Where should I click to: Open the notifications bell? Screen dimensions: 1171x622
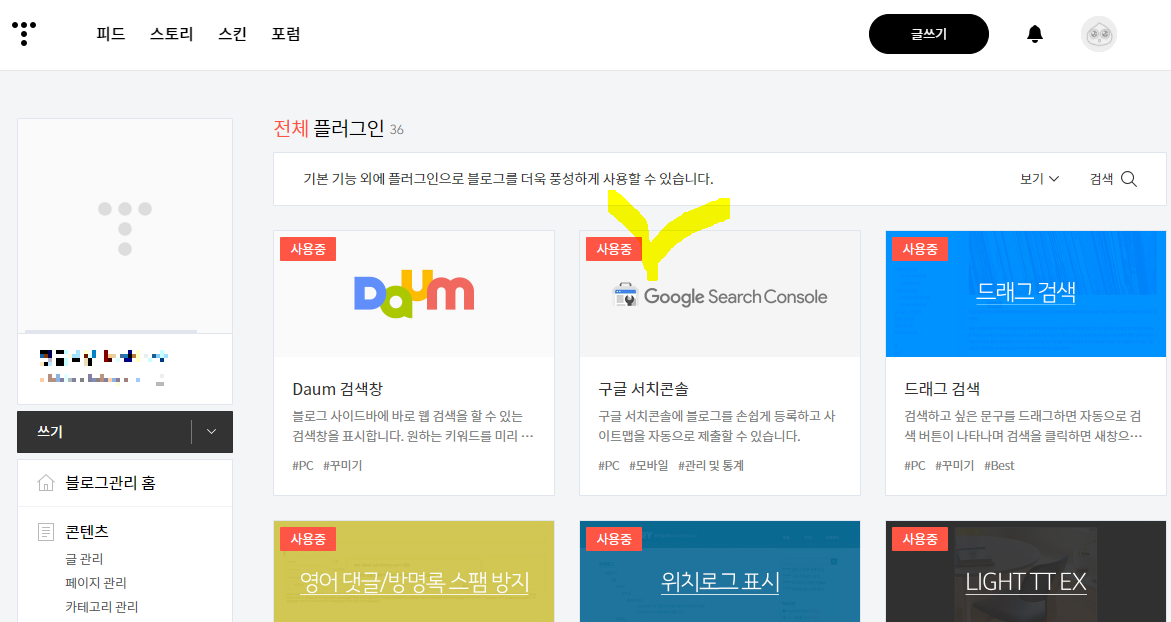[x=1034, y=34]
